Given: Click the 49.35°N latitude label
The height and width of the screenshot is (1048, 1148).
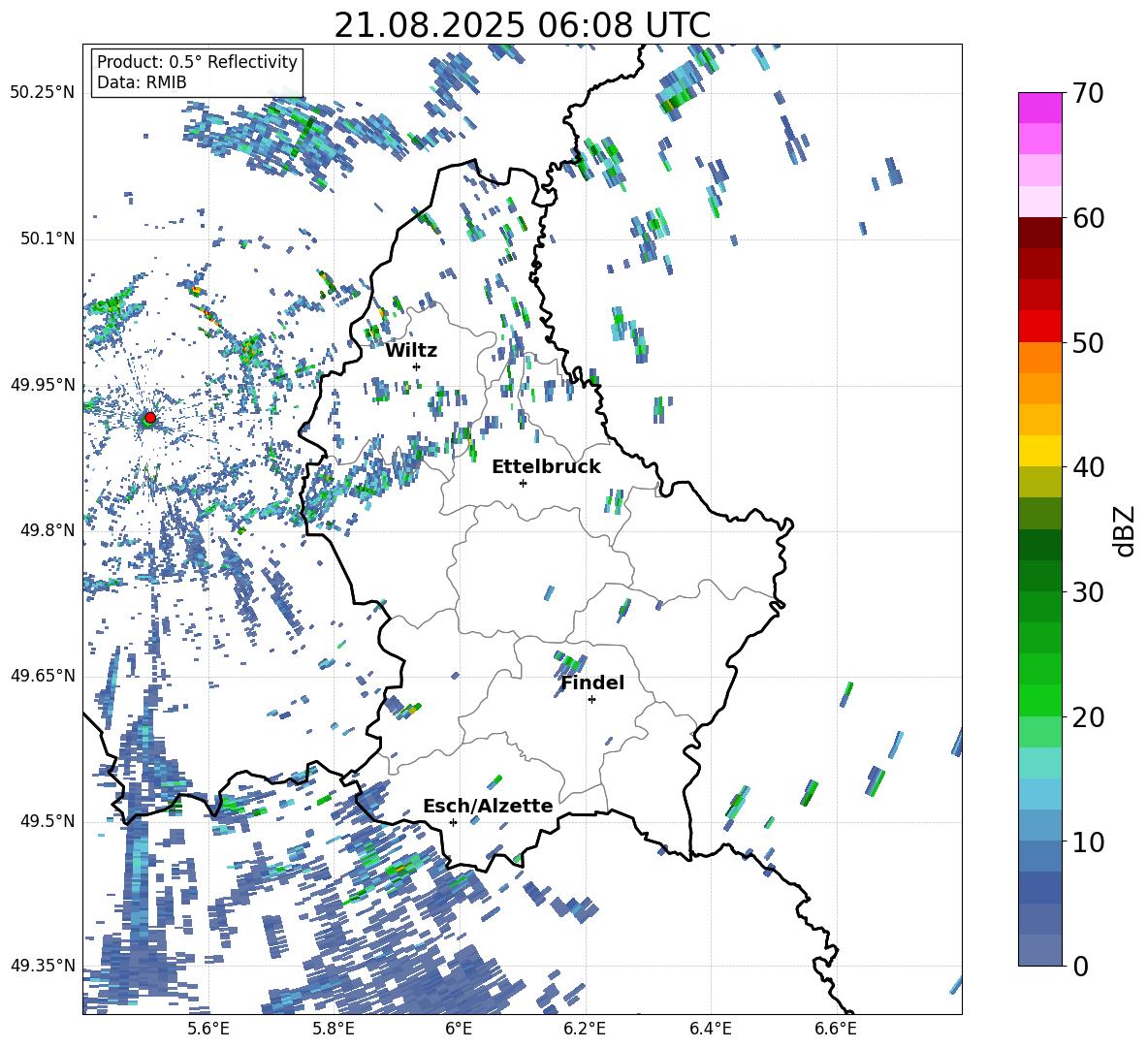Looking at the screenshot, I should pos(43,966).
